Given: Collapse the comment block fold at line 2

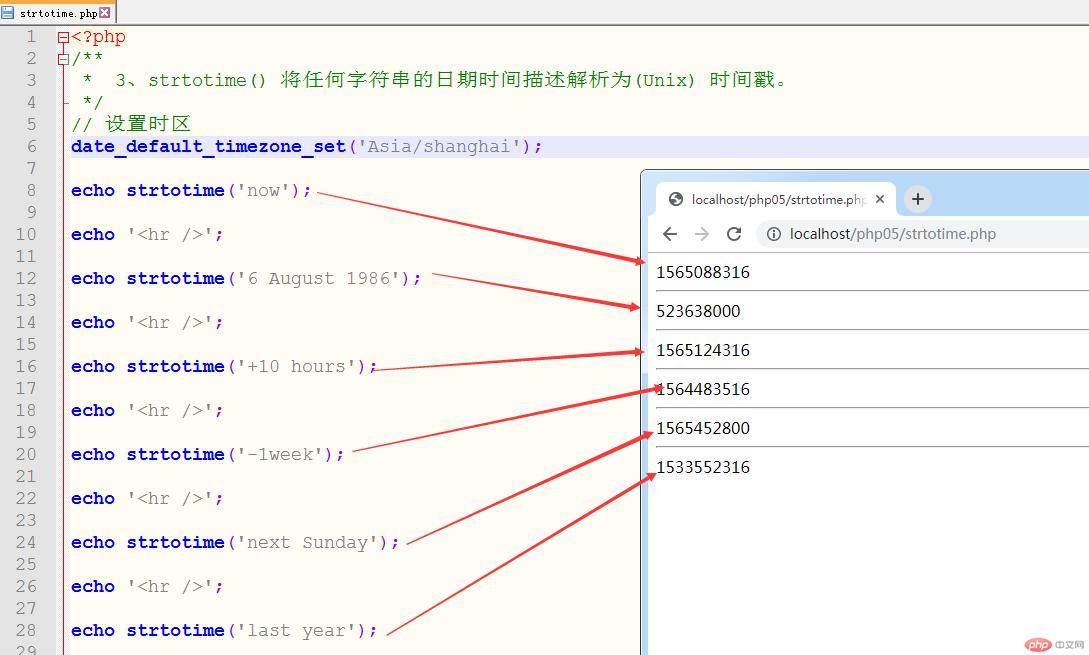Looking at the screenshot, I should pyautogui.click(x=62, y=58).
